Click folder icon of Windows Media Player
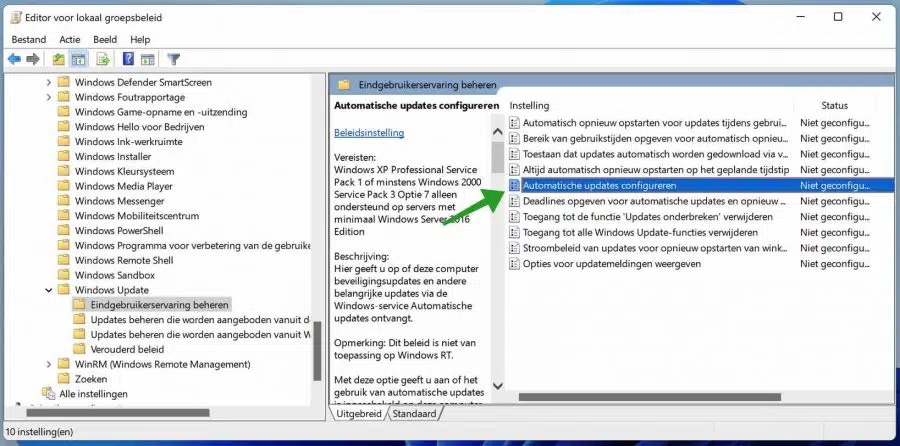 tap(64, 186)
